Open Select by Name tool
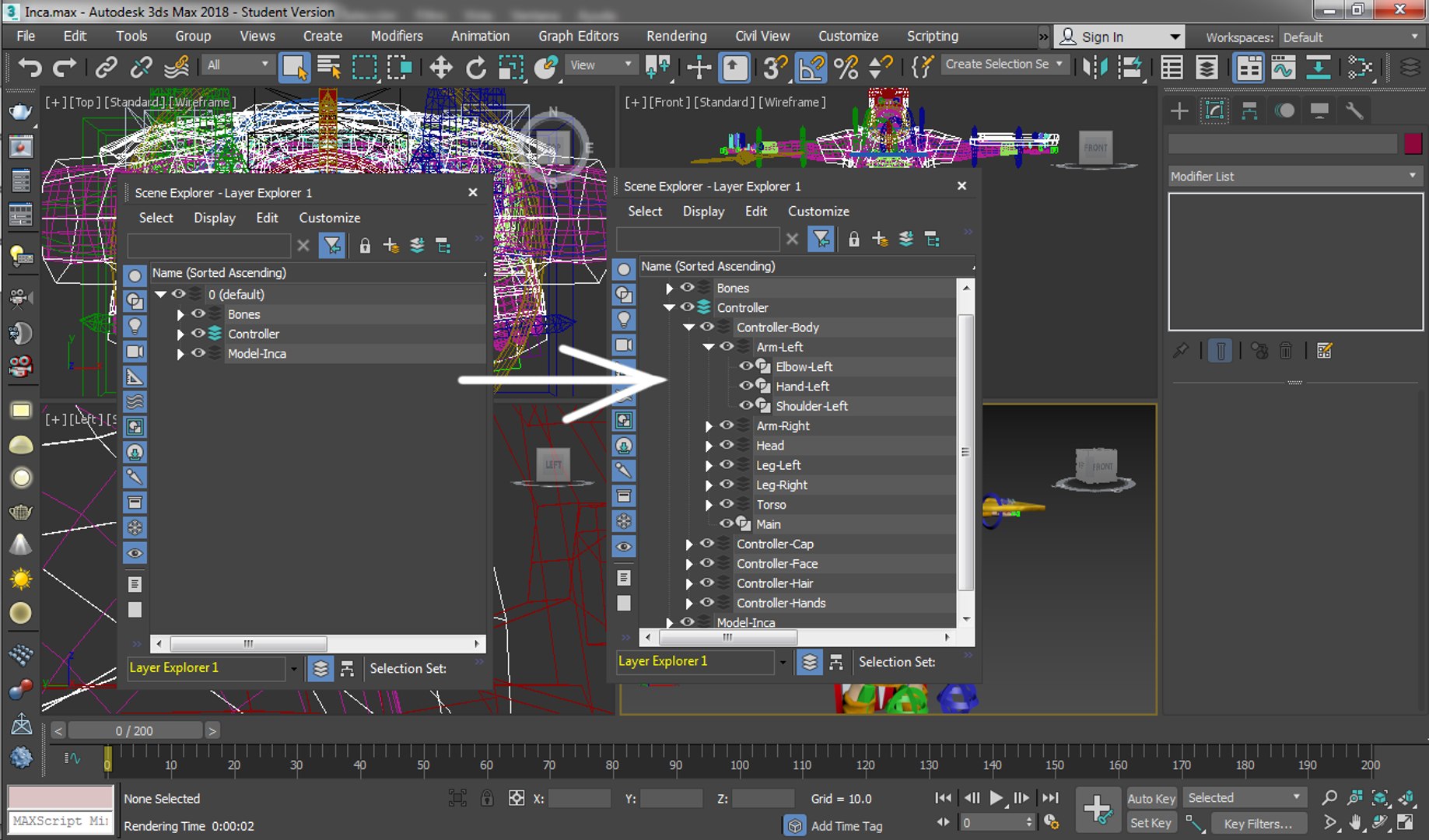This screenshot has width=1429, height=840. pyautogui.click(x=330, y=67)
